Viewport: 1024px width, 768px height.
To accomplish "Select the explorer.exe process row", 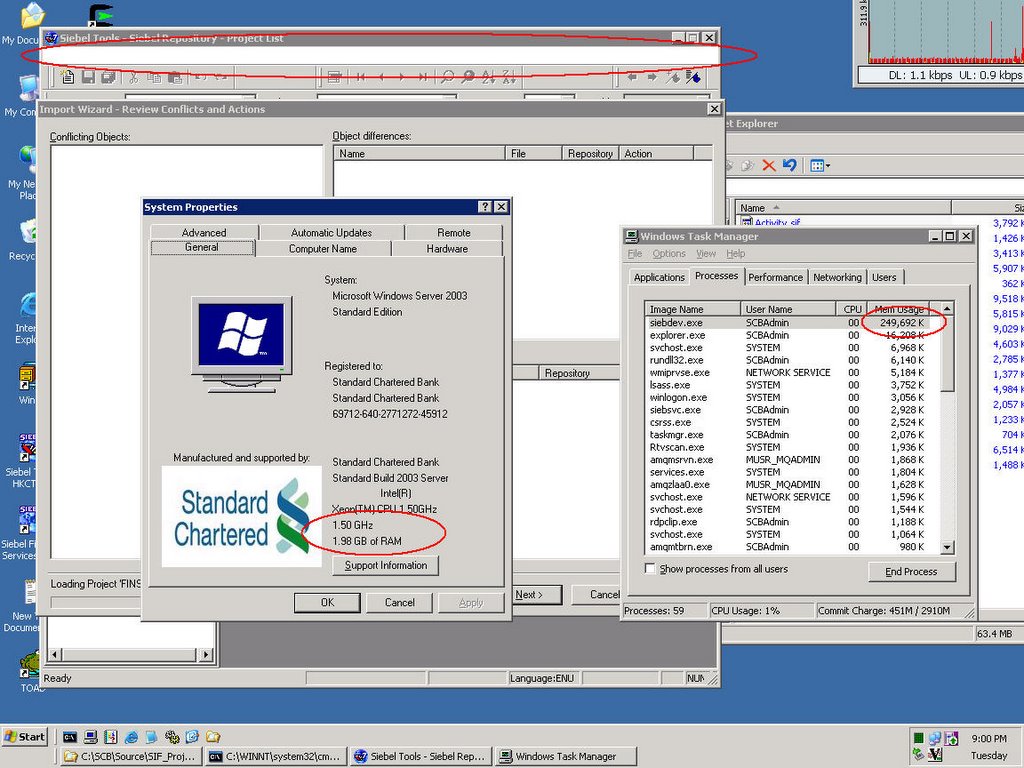I will coord(792,335).
